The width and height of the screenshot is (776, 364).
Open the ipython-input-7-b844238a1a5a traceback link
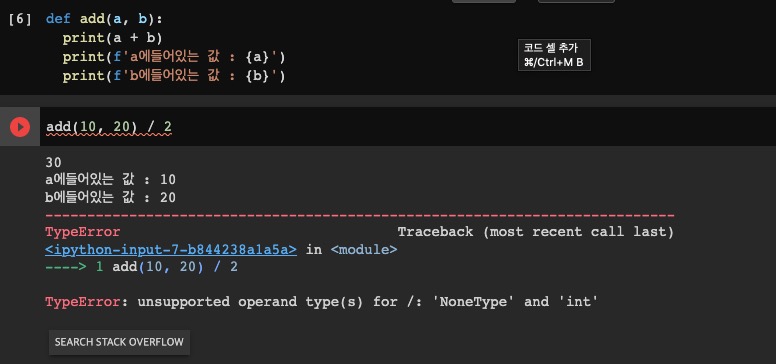(x=171, y=249)
